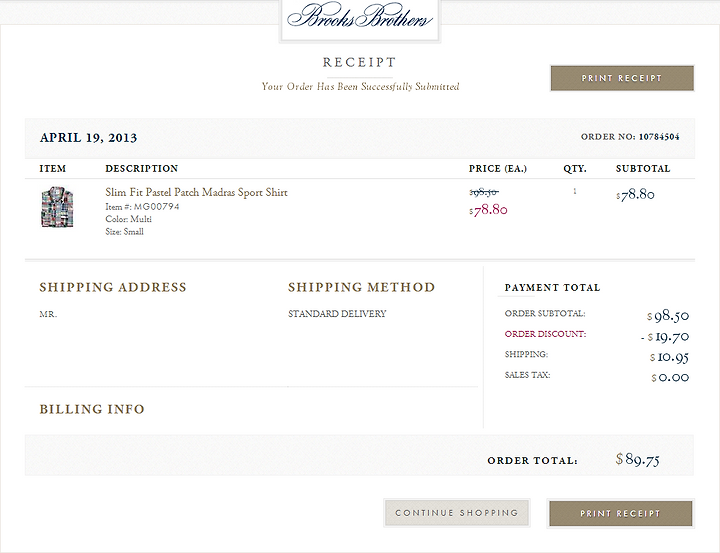Click the April 19, 2013 date
Image resolution: width=720 pixels, height=553 pixels.
pos(88,137)
